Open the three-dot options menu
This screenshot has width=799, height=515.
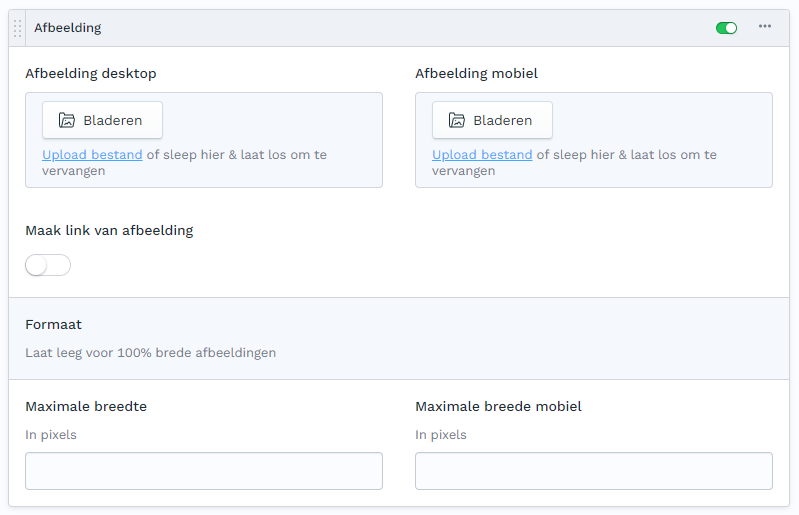point(765,27)
